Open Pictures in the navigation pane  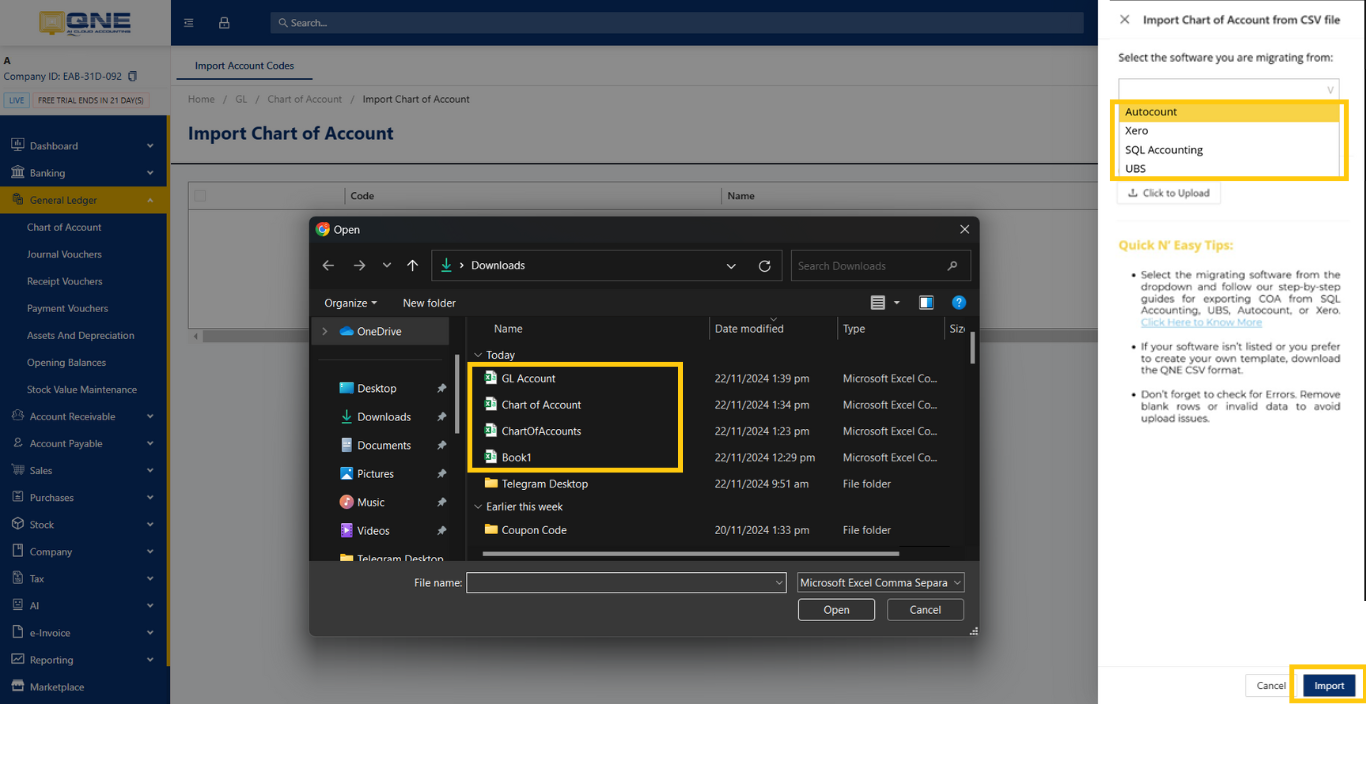coord(375,474)
